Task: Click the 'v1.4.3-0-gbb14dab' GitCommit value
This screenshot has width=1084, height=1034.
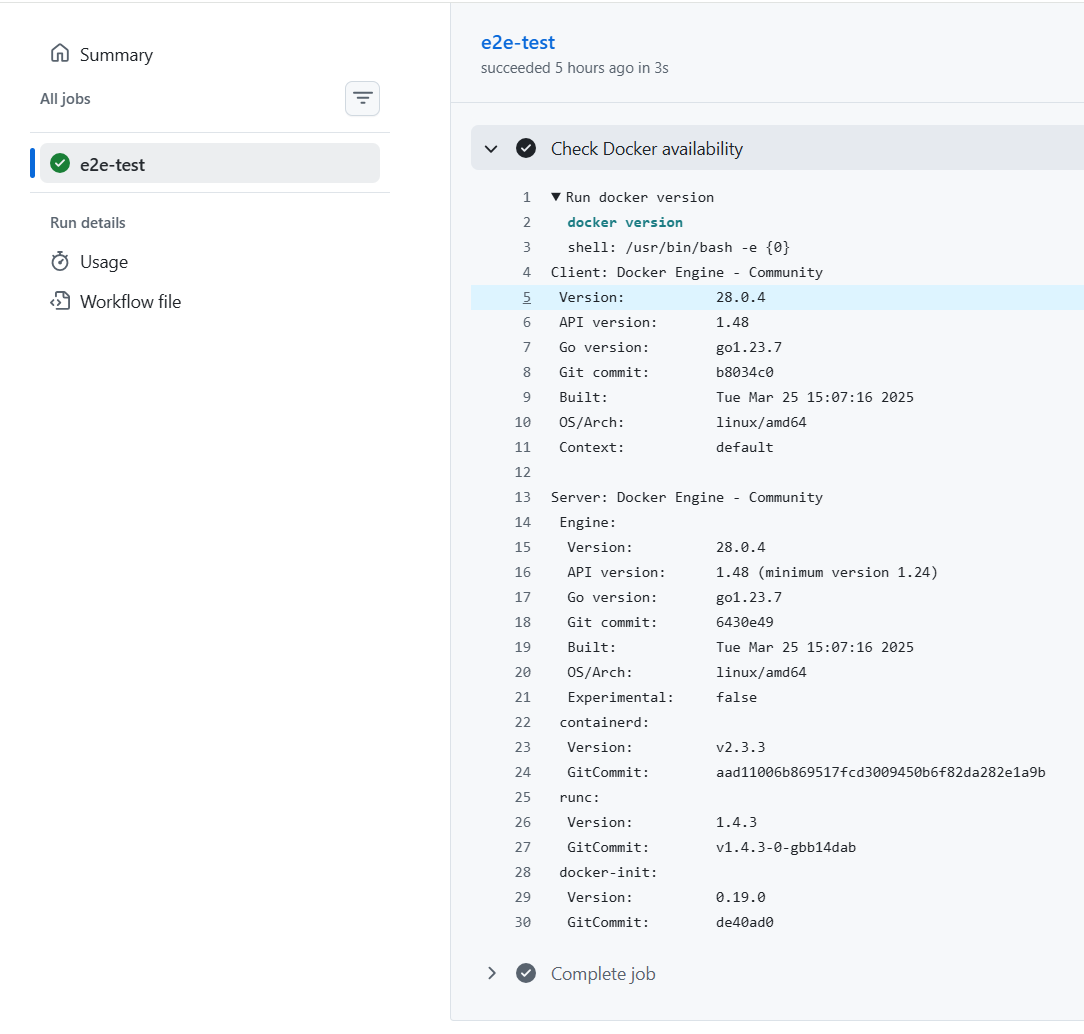Action: [786, 847]
